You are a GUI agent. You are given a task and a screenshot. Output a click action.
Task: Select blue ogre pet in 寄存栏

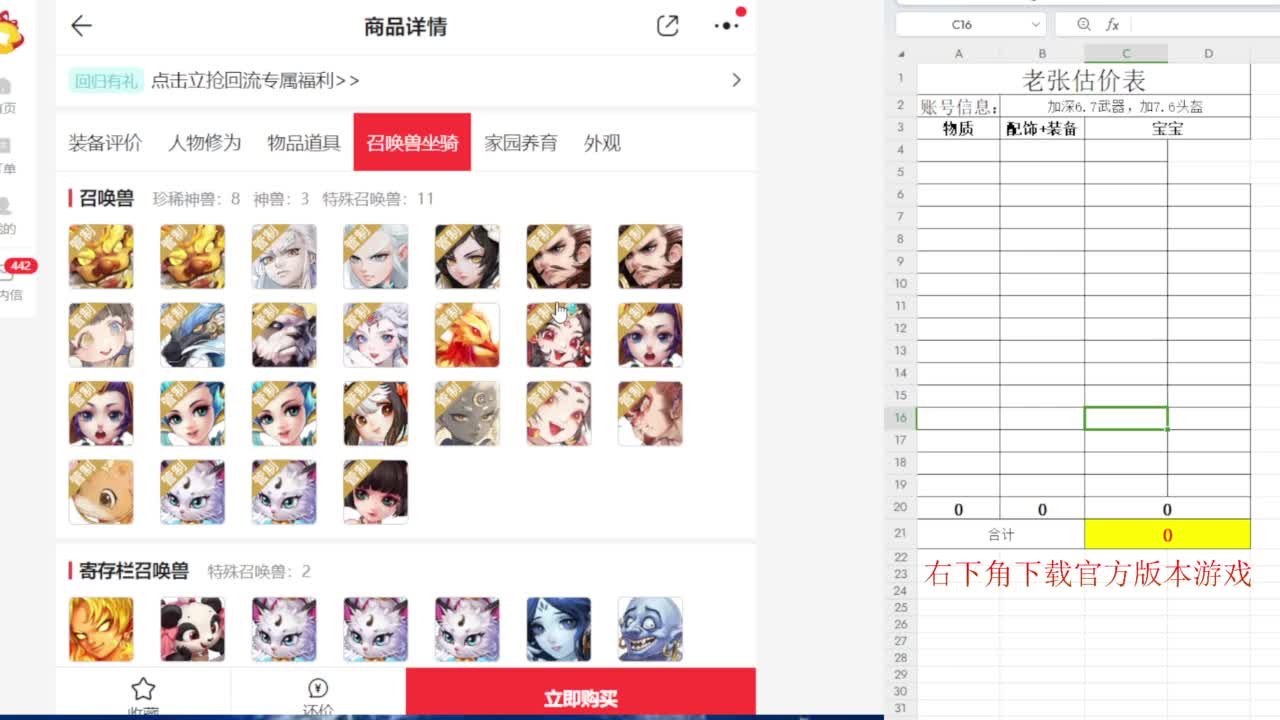click(x=650, y=629)
